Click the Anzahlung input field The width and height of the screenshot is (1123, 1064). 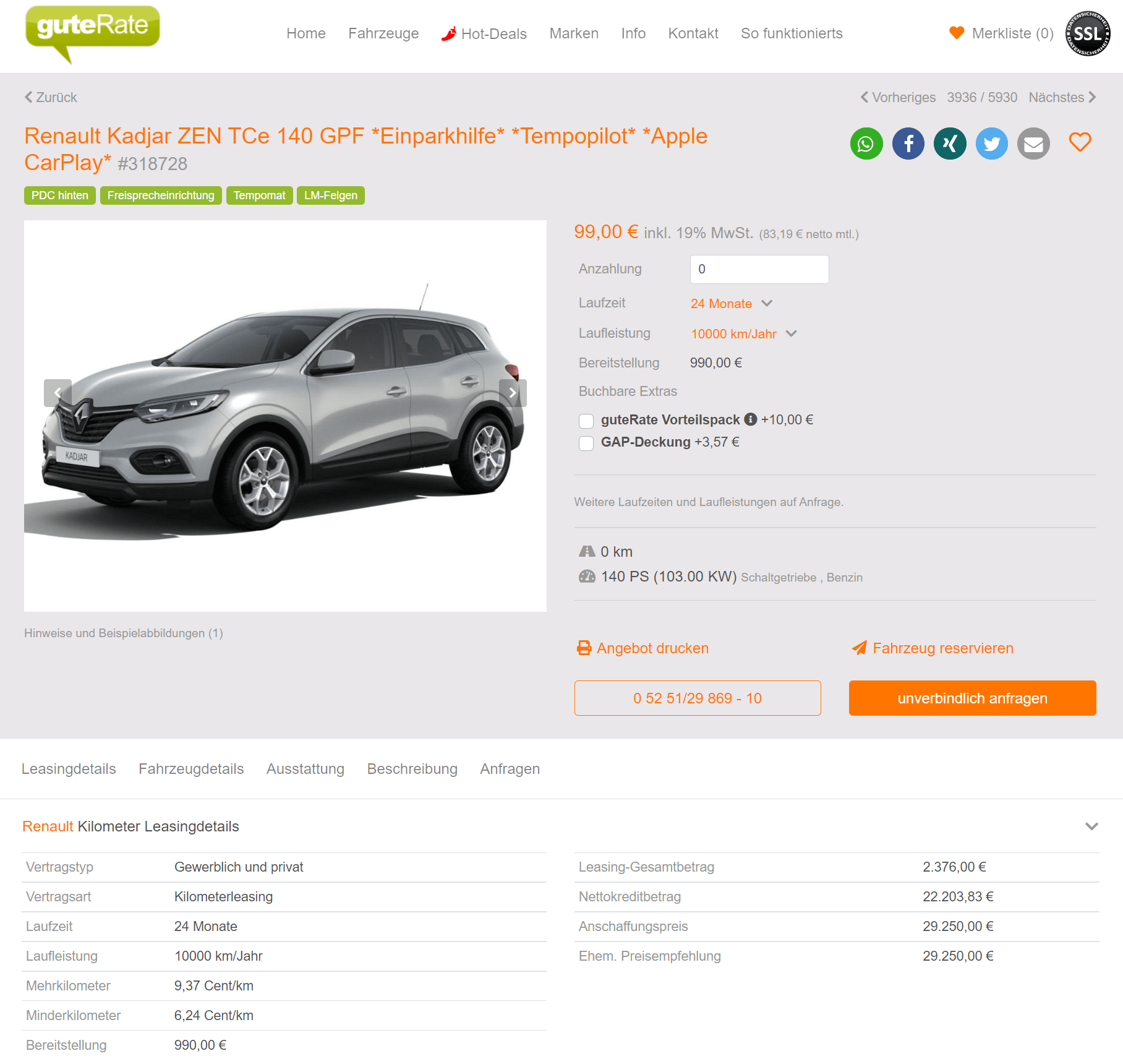[x=759, y=269]
